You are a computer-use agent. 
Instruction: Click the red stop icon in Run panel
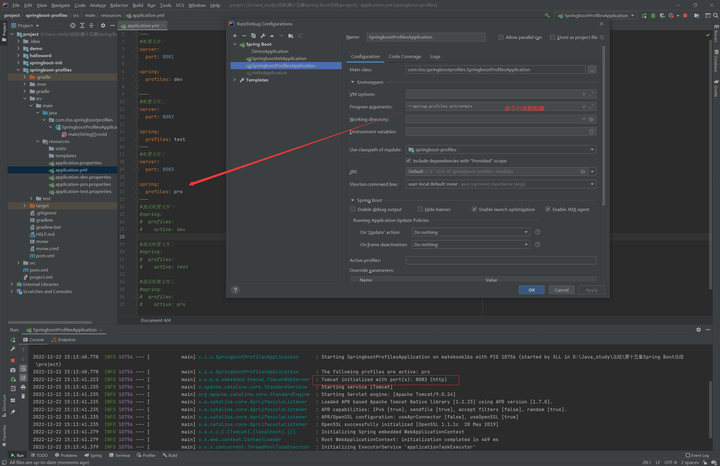coord(13,360)
